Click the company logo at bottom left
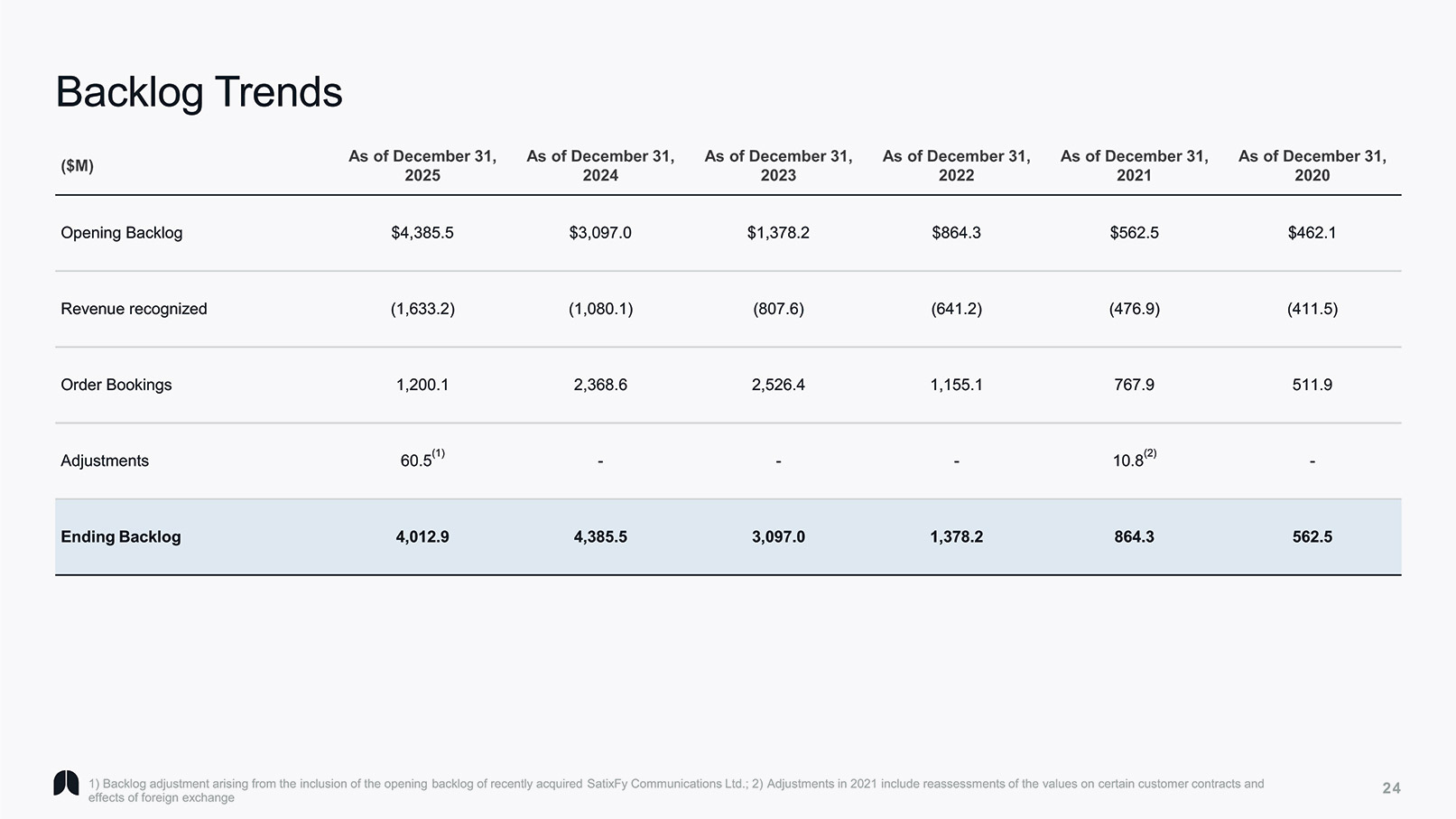The height and width of the screenshot is (819, 1456). pos(66,784)
